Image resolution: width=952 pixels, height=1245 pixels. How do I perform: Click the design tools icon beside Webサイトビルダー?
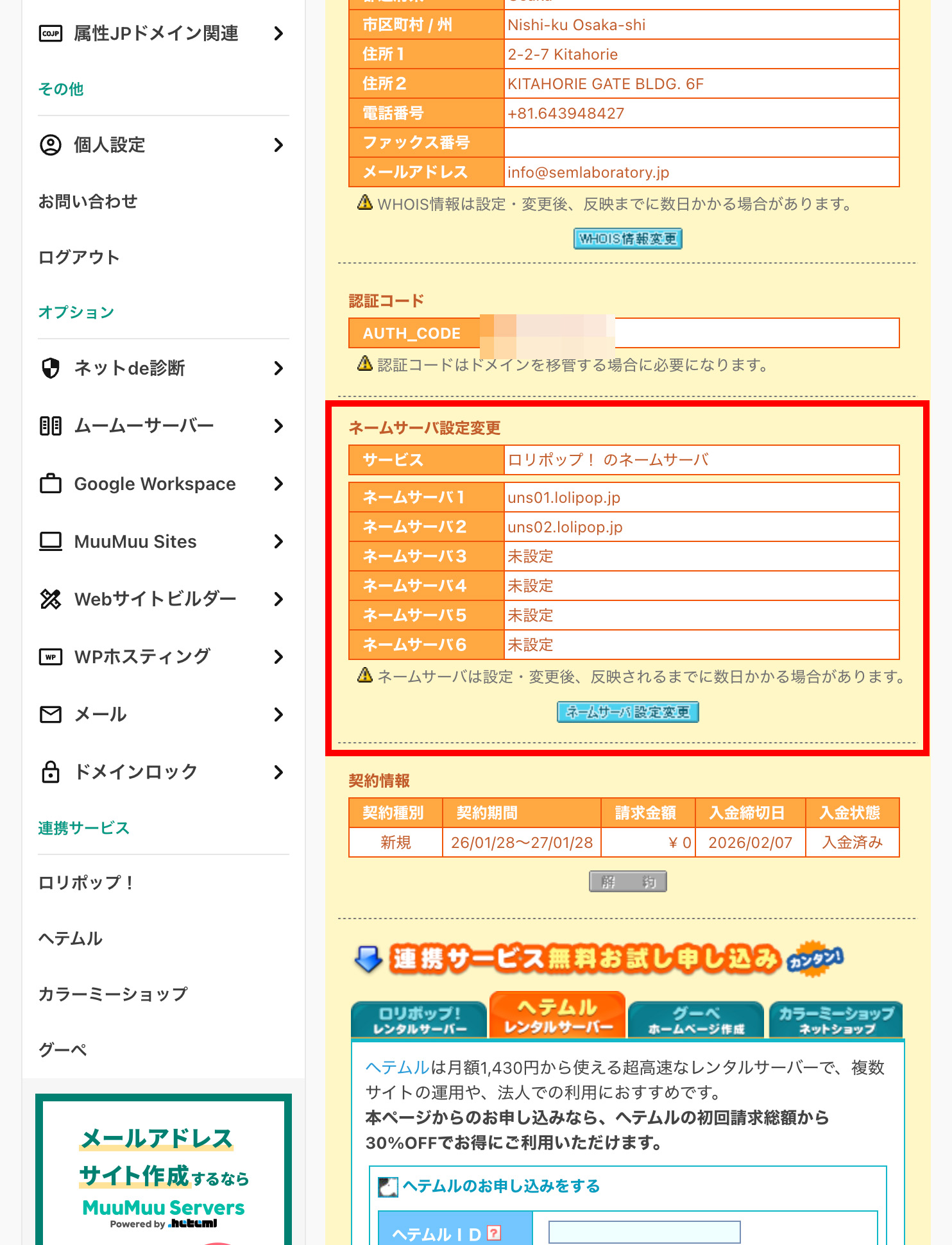tap(51, 599)
